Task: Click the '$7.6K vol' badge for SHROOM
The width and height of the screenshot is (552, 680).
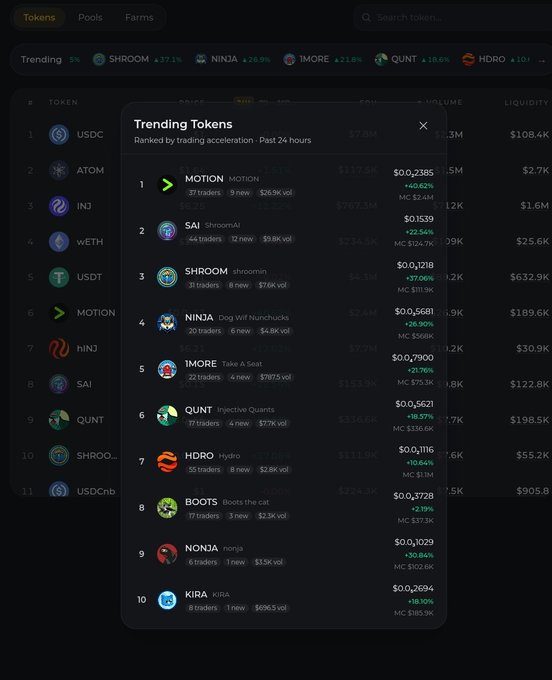Action: tap(273, 285)
